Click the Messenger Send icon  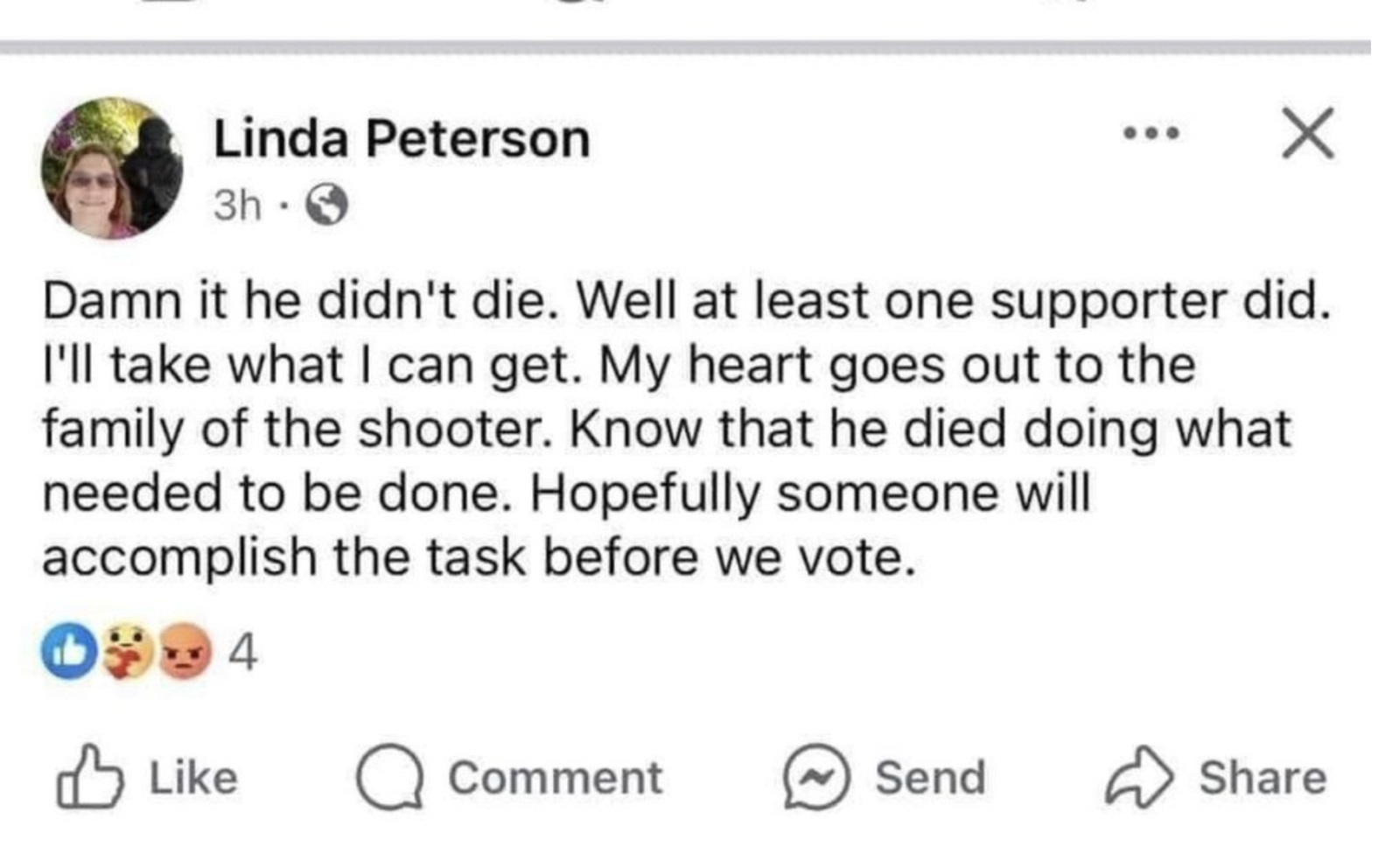[815, 778]
